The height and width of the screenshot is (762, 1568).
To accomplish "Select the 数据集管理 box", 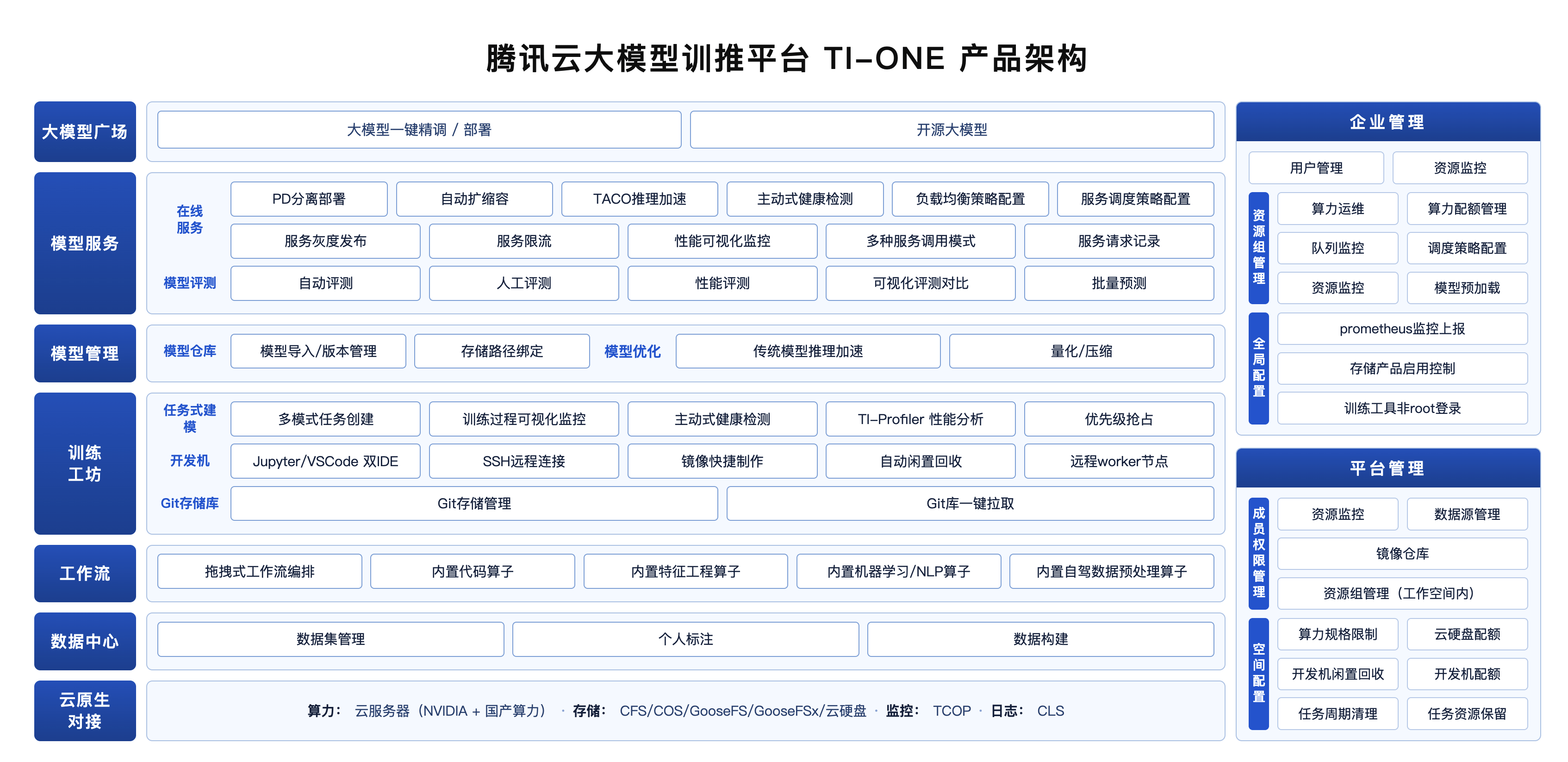I will tap(330, 639).
